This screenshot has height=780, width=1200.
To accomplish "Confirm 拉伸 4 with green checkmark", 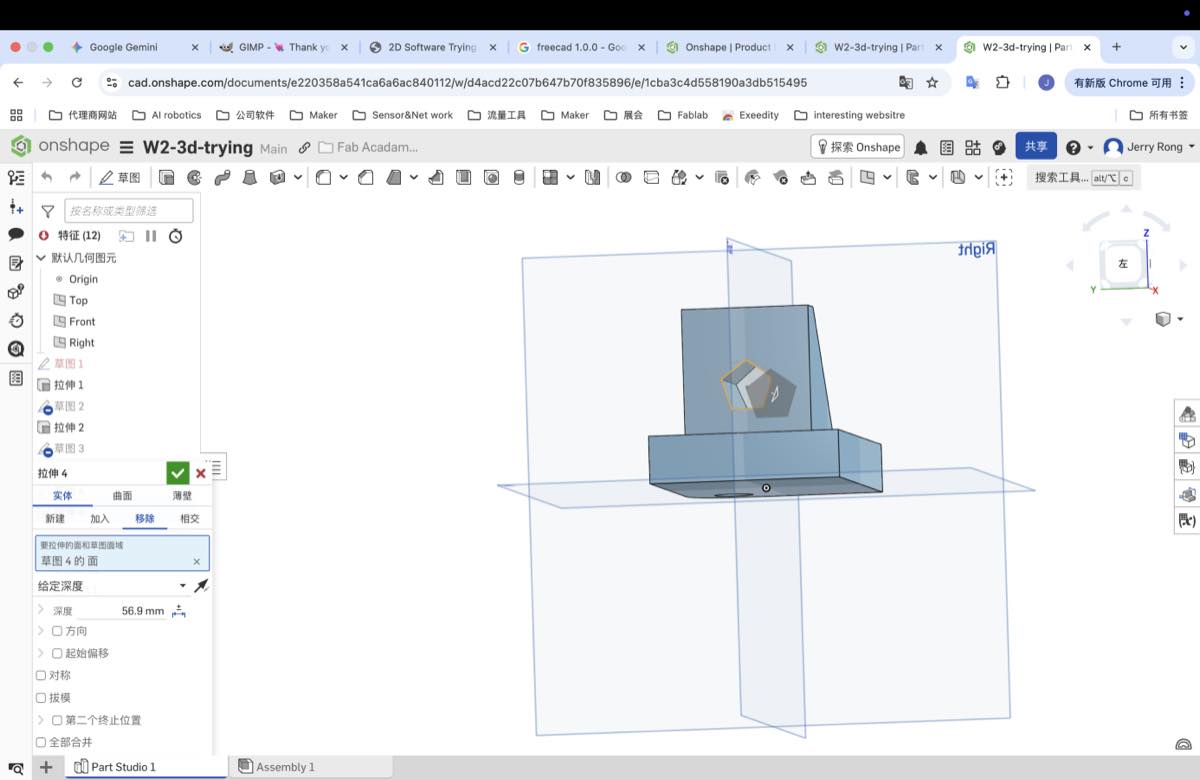I will coord(178,473).
